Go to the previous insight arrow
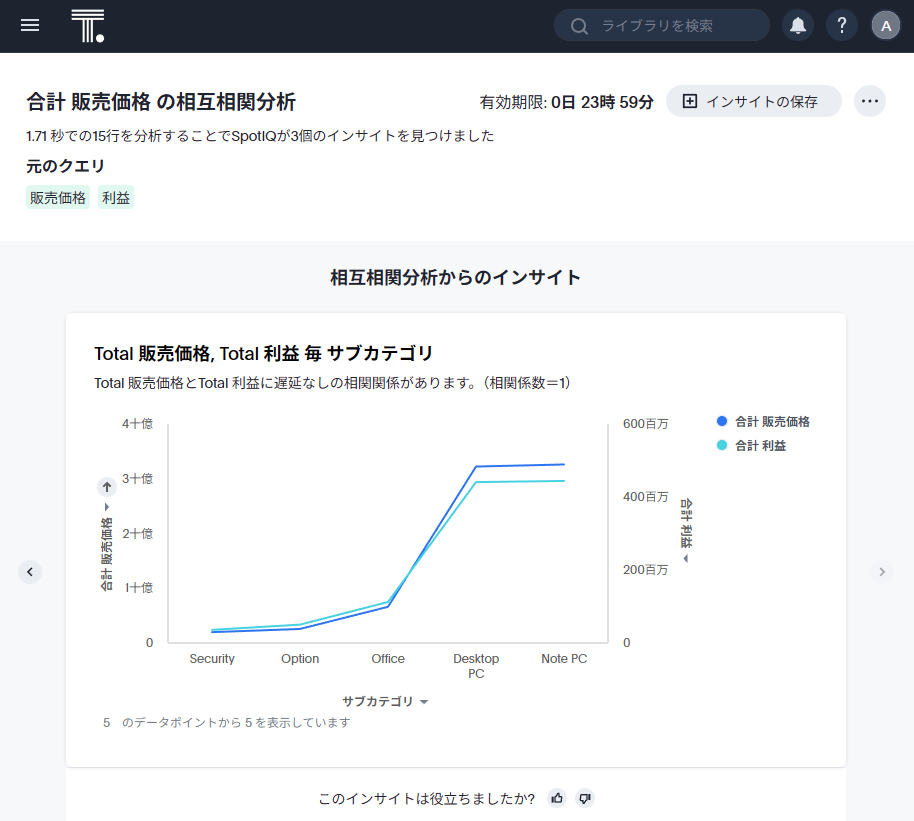 [x=30, y=572]
